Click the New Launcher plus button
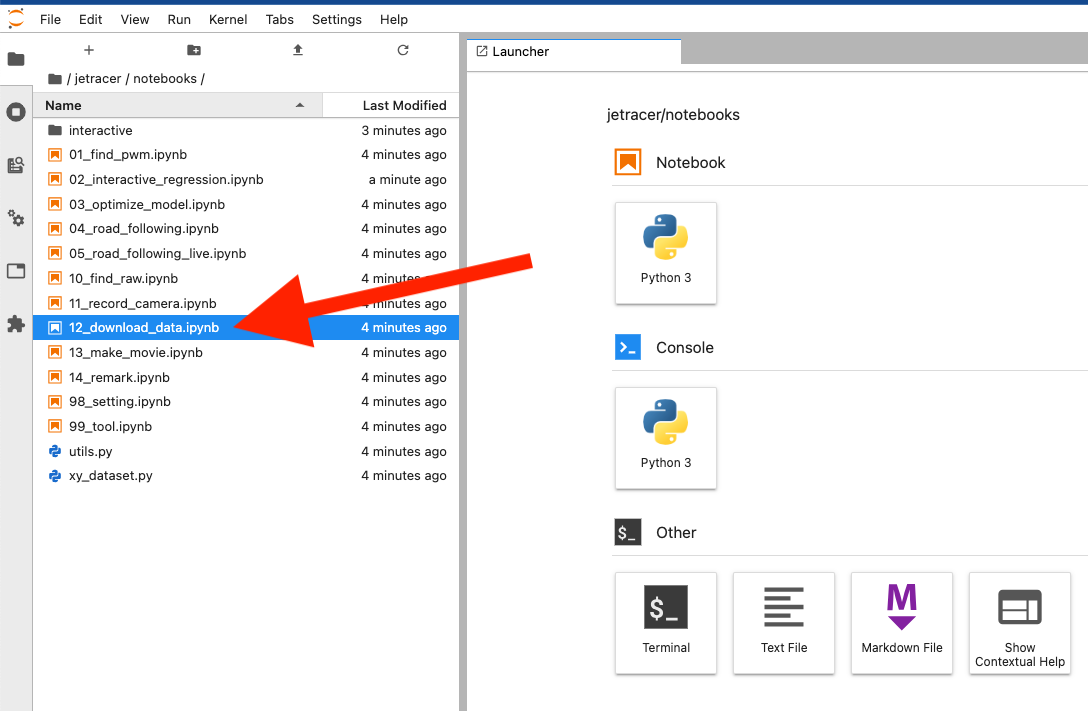The image size is (1088, 711). point(89,50)
